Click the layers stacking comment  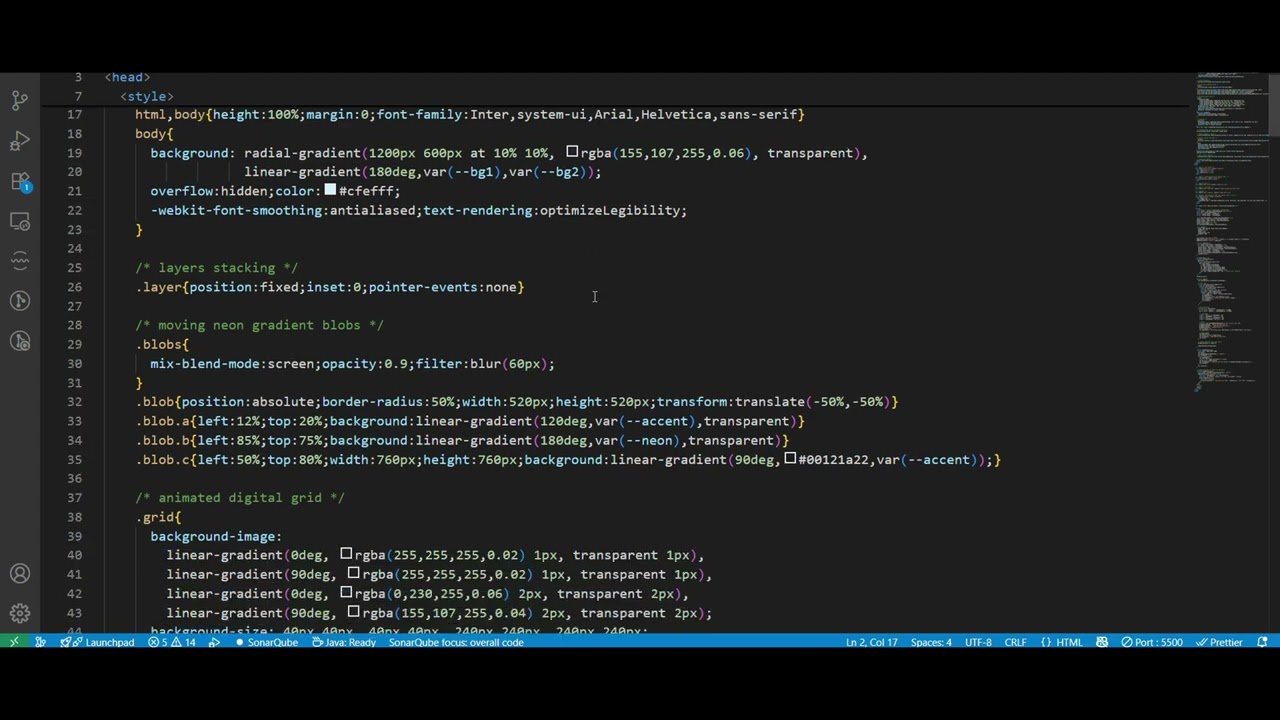point(217,268)
